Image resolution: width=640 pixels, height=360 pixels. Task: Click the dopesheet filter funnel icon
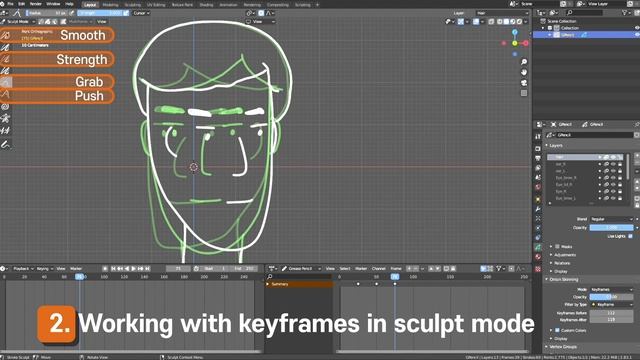(x=499, y=269)
